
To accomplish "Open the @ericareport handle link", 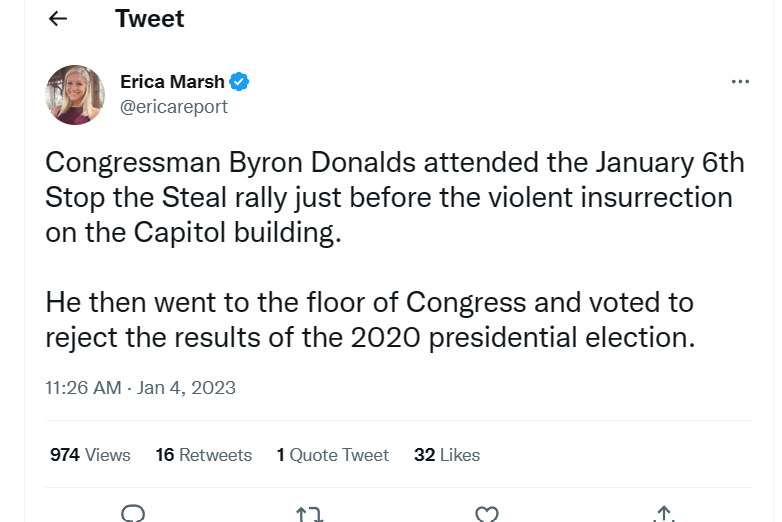I will click(x=174, y=107).
